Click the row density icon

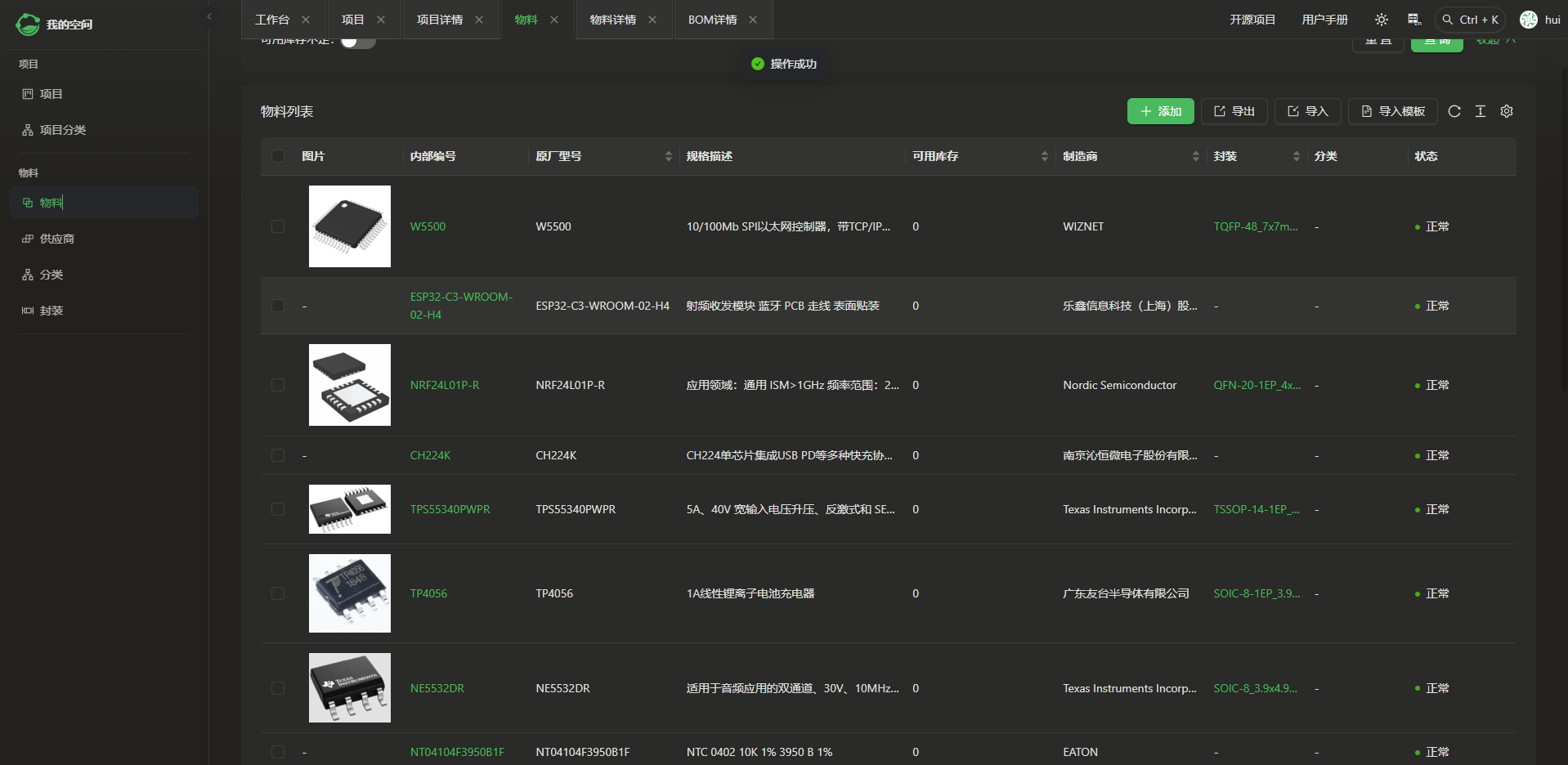tap(1480, 111)
